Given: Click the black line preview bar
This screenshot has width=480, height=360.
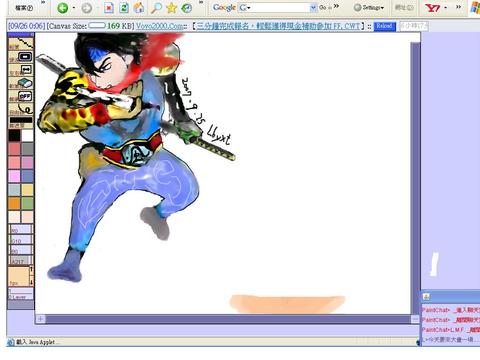Looking at the screenshot, I should pos(21,121).
